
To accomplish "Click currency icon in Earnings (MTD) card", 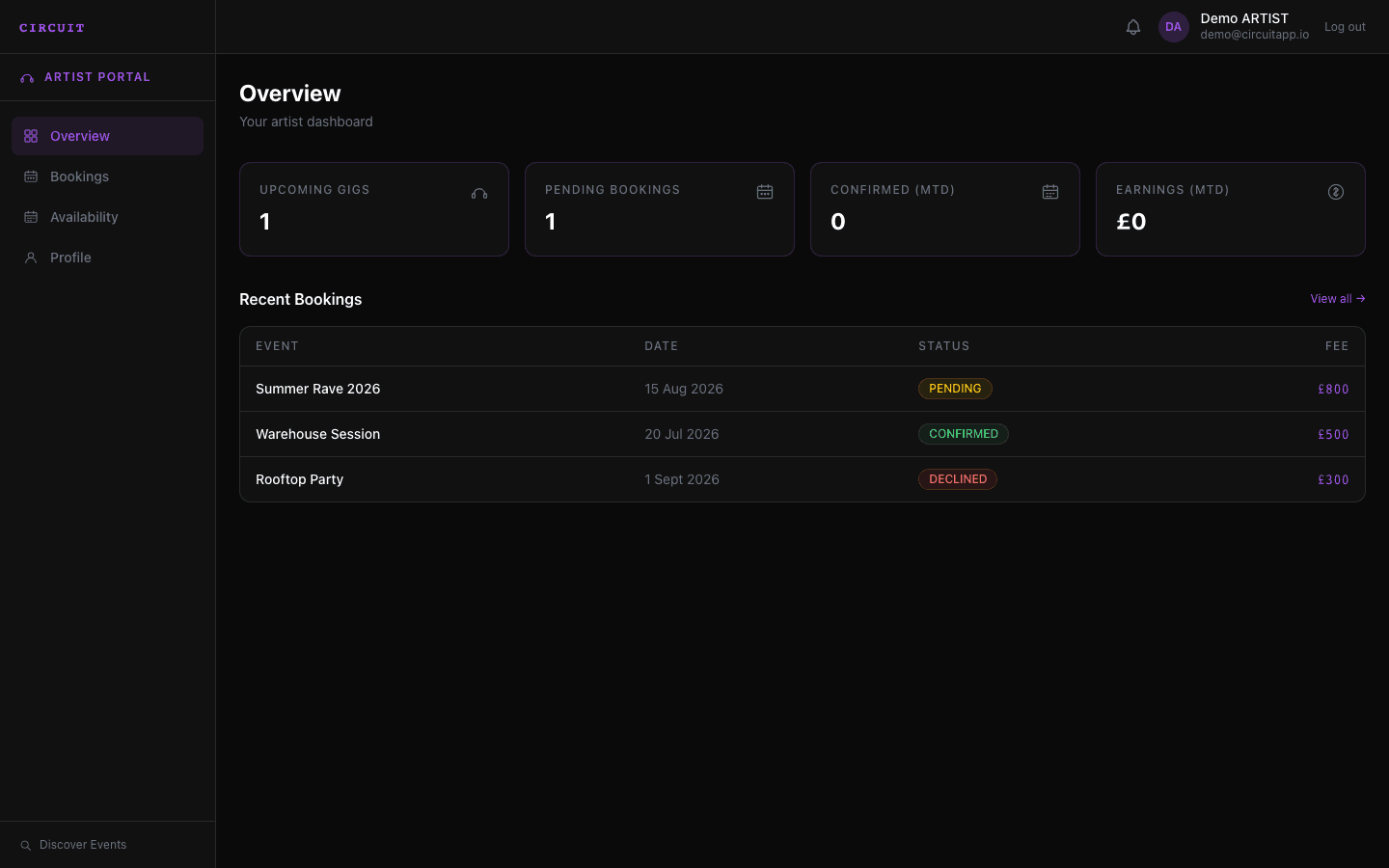I will point(1336,192).
